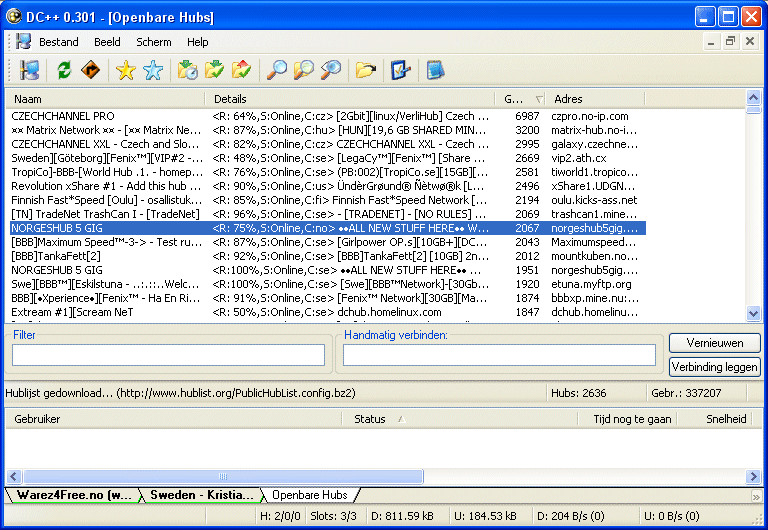Open the Bestand menu
768x530 pixels.
point(59,42)
